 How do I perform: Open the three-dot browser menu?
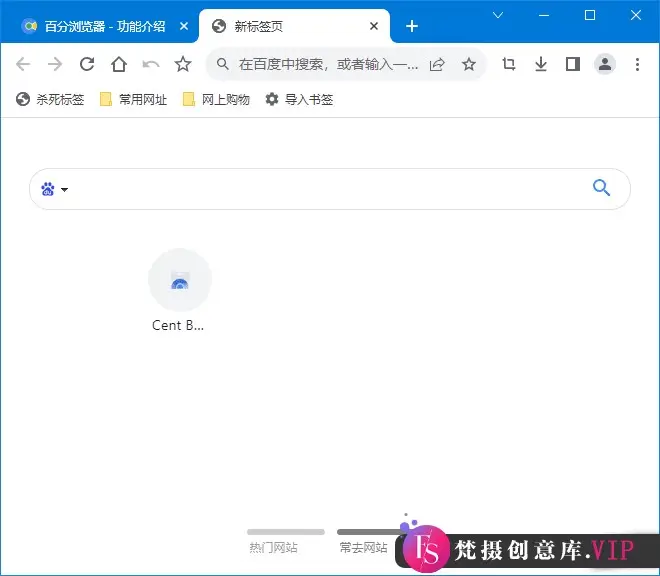coord(637,64)
